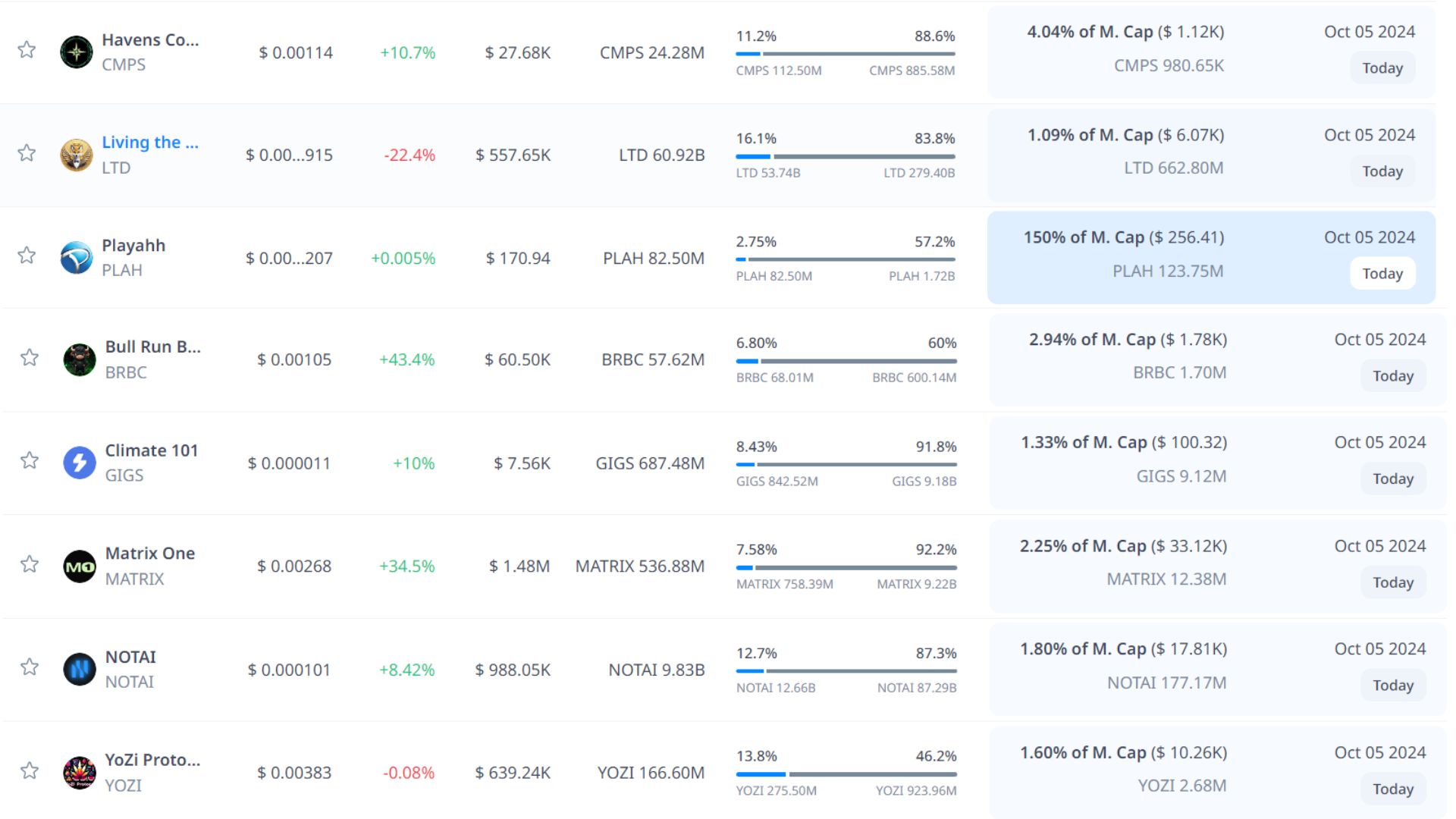Click the Climate 101 lightning bolt logo

click(79, 463)
